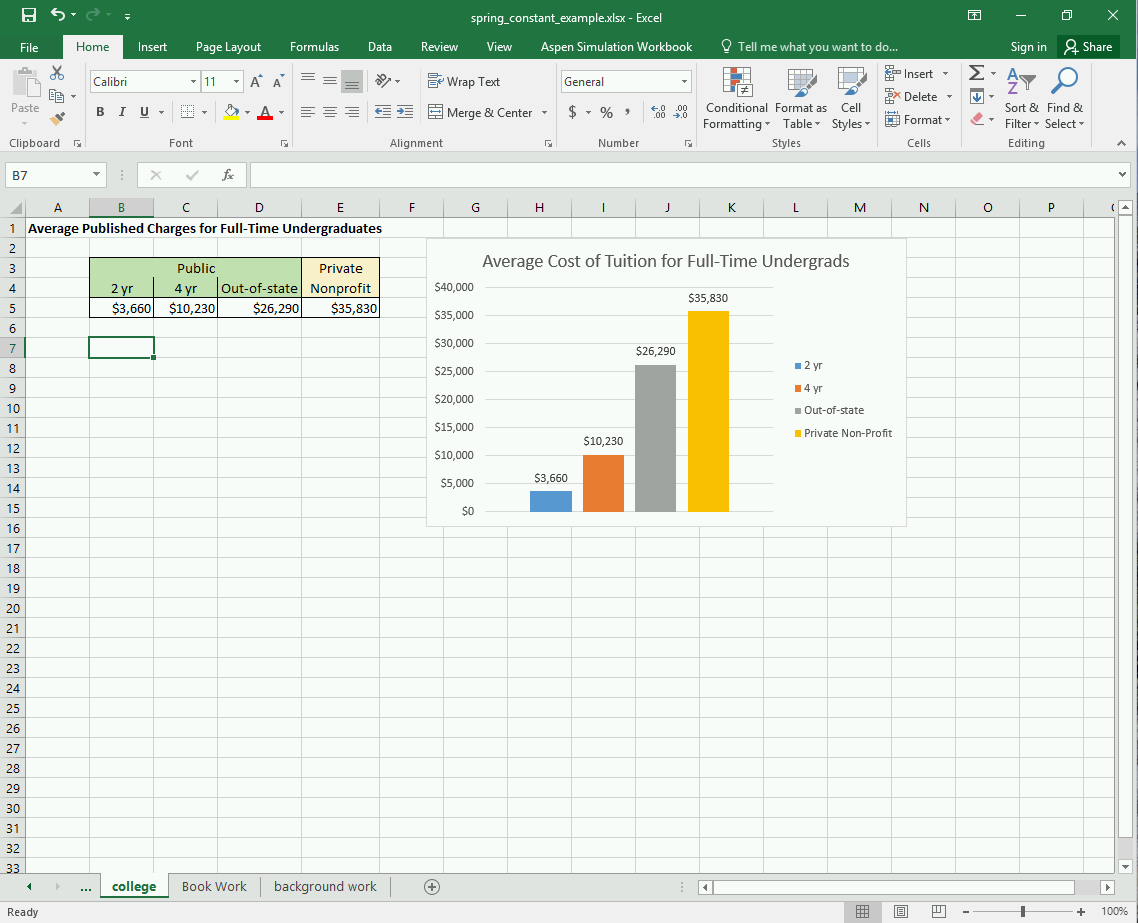Click Increase Decimal icon
The width and height of the screenshot is (1138, 923).
tap(658, 112)
